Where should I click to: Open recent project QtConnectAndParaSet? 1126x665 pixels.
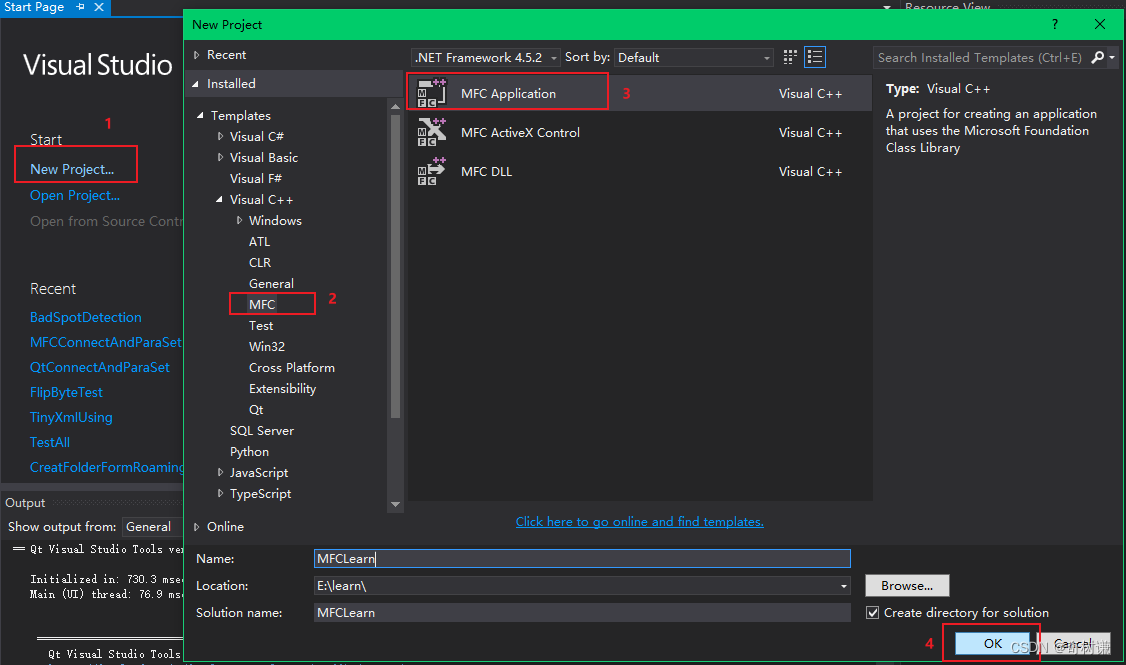tap(100, 367)
